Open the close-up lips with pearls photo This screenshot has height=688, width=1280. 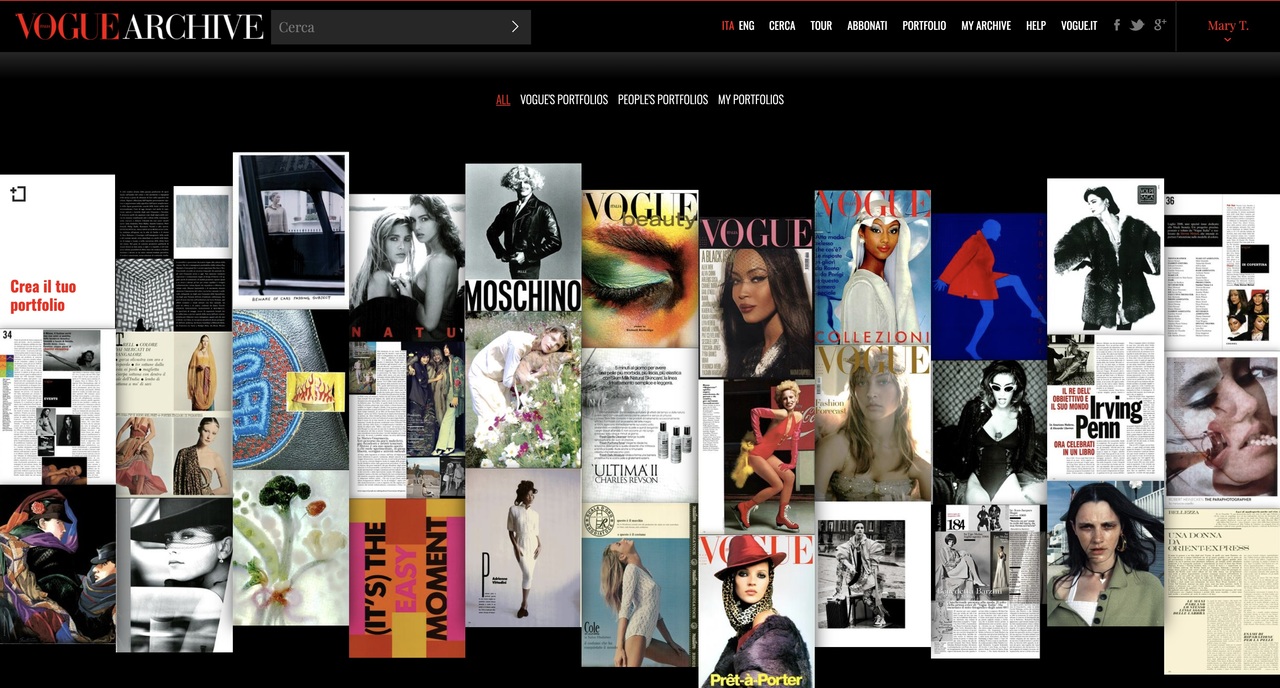pos(1222,430)
